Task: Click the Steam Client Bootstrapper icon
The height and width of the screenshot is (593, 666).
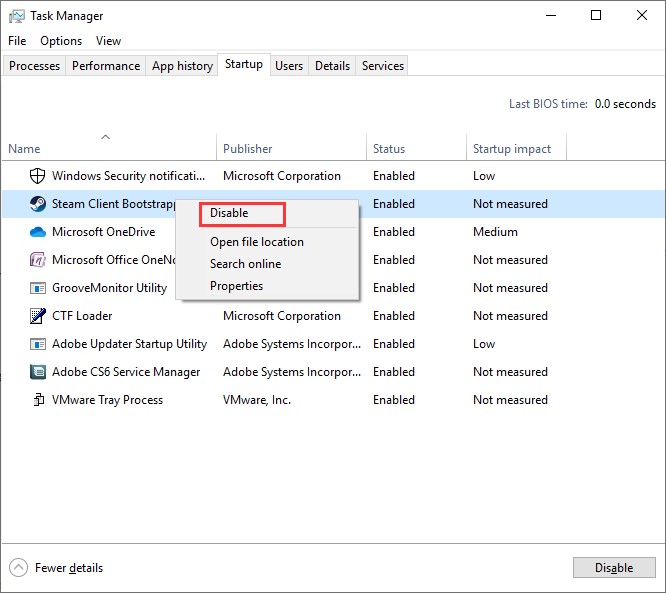Action: pyautogui.click(x=38, y=204)
